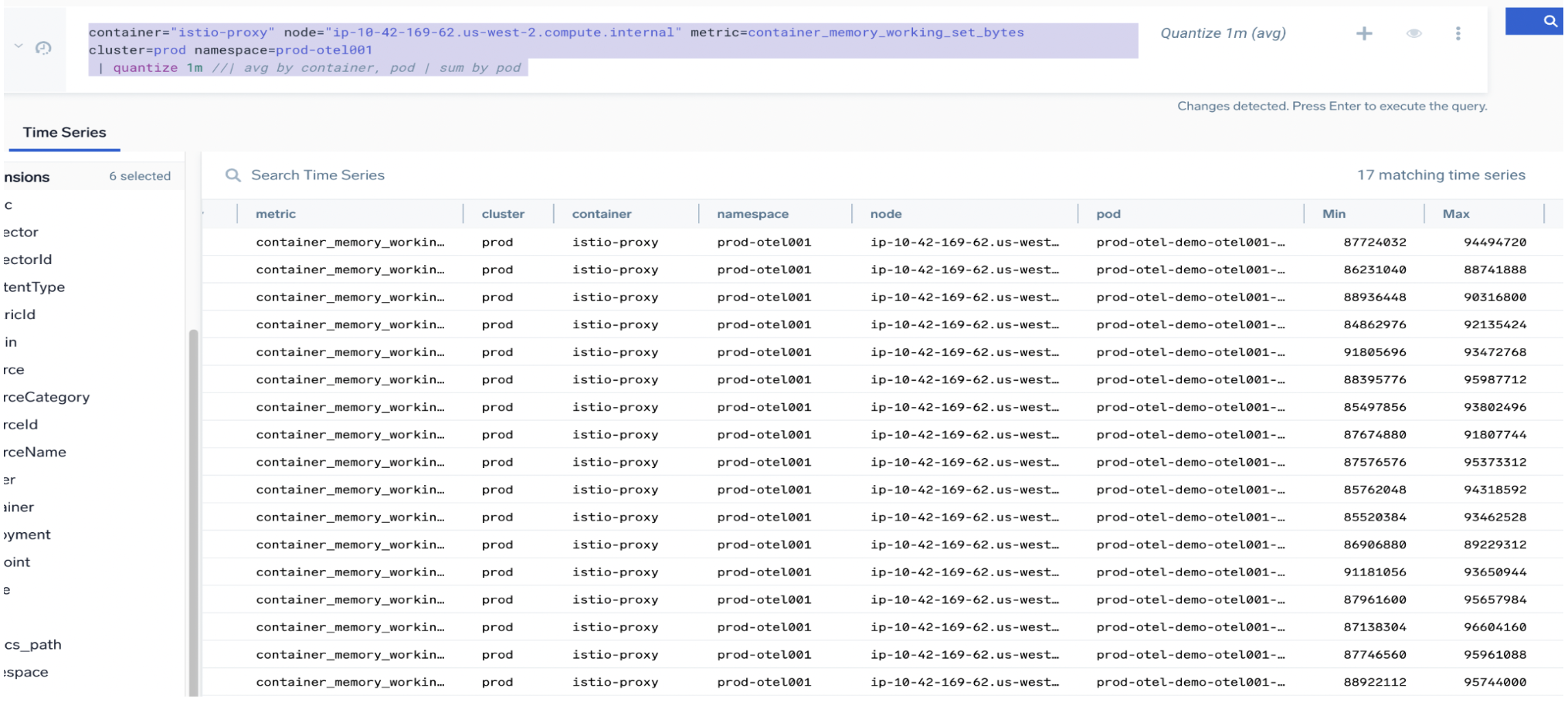The height and width of the screenshot is (709, 1568).
Task: Toggle the eye icon to hide the query results
Action: pyautogui.click(x=1414, y=33)
